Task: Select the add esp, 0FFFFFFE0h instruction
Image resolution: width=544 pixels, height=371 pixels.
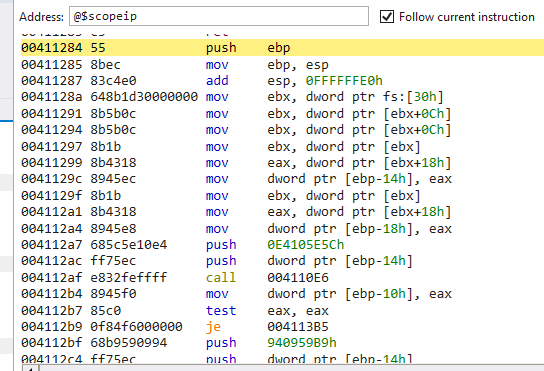Action: (282, 81)
